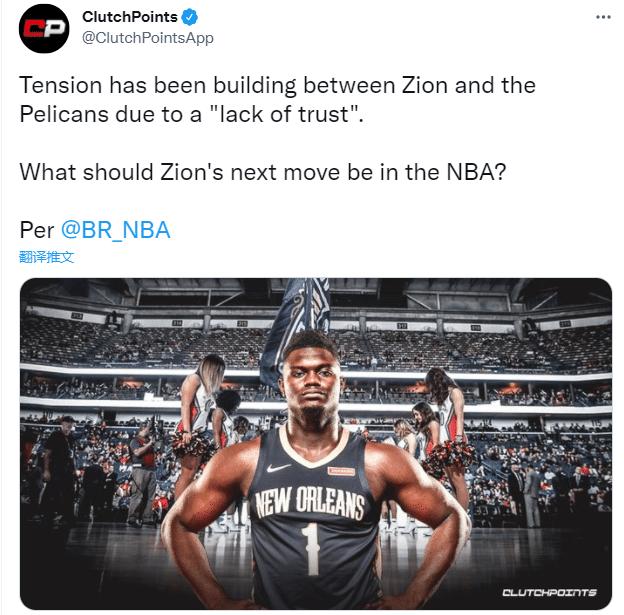The width and height of the screenshot is (624, 615).
Task: Click the NEW ORLEANS lettering on the jersey
Action: 310,503
